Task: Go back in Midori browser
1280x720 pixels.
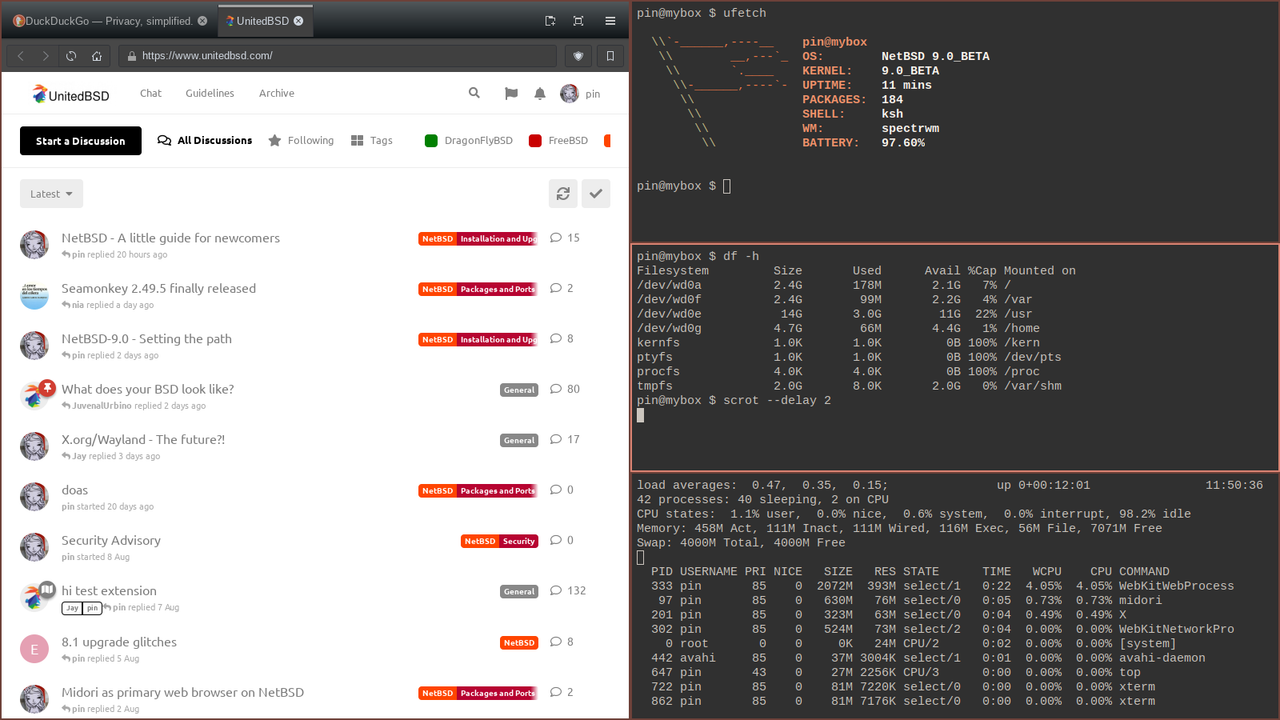Action: 20,56
